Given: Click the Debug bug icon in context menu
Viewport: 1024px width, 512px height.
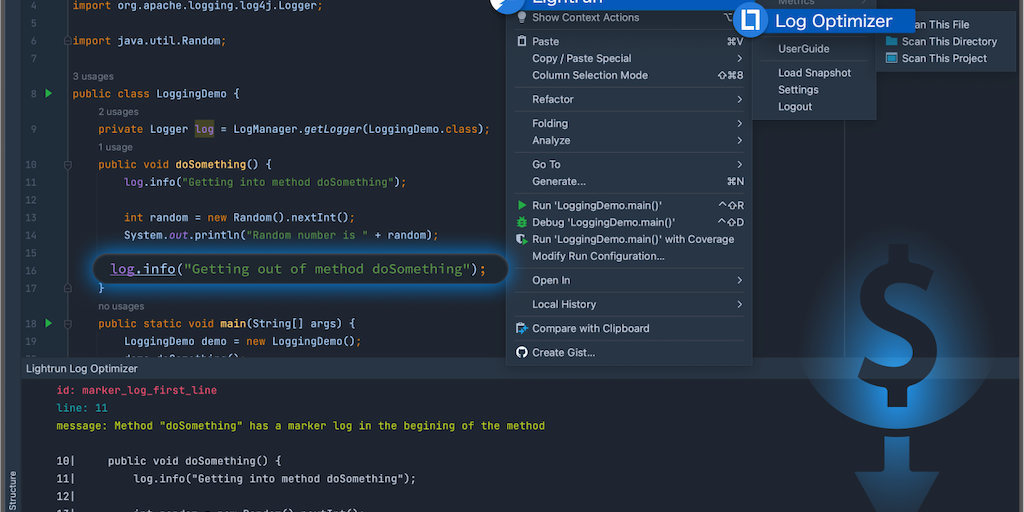Looking at the screenshot, I should 521,222.
